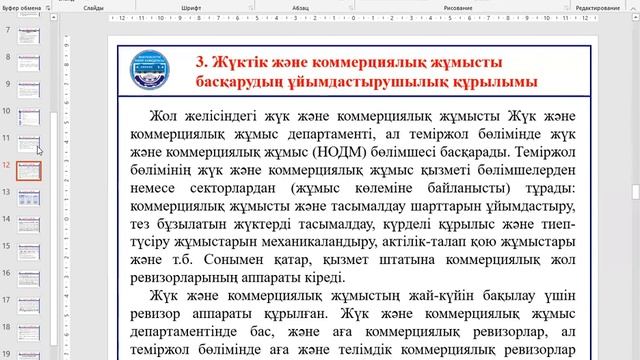The width and height of the screenshot is (640, 360).
Task: Click the Редактирование ribbon group label
Action: pyautogui.click(x=598, y=8)
